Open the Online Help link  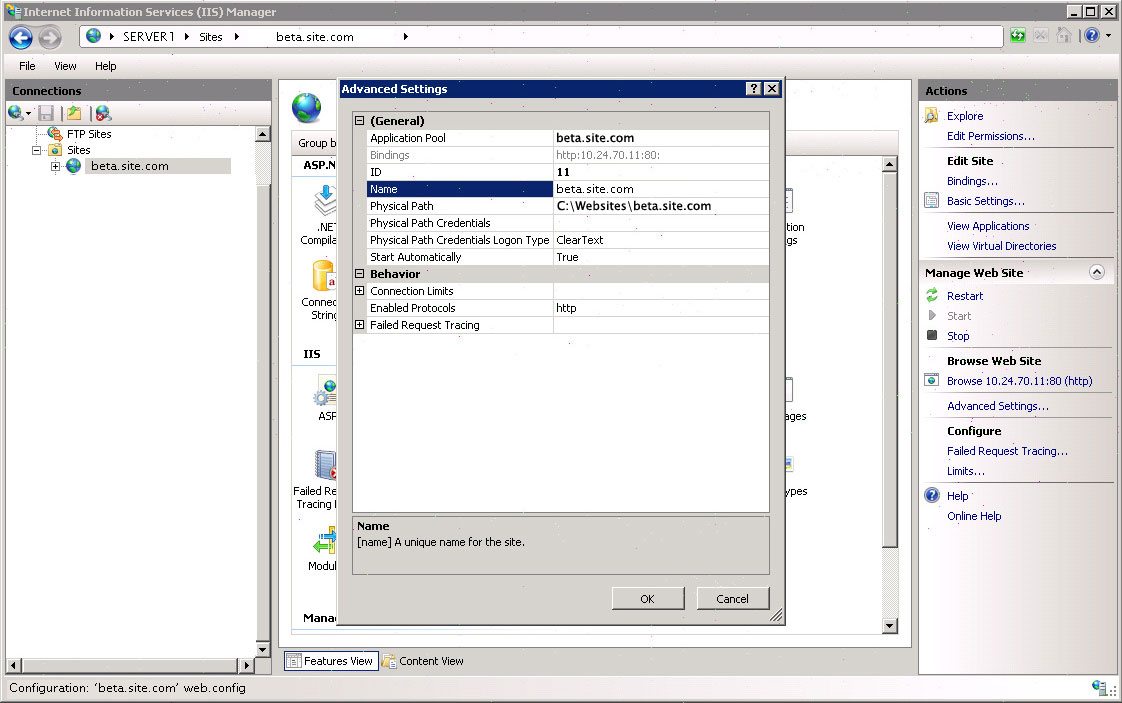pyautogui.click(x=974, y=516)
